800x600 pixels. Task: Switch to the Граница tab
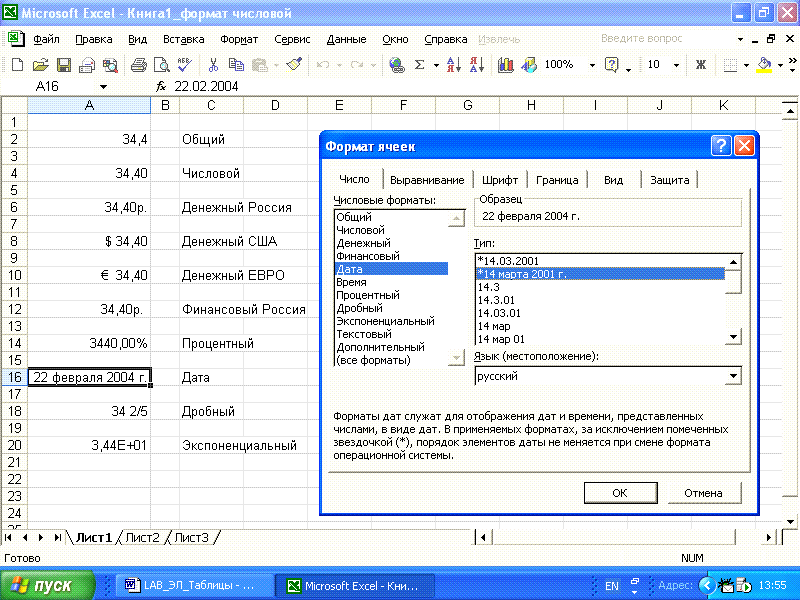(557, 180)
